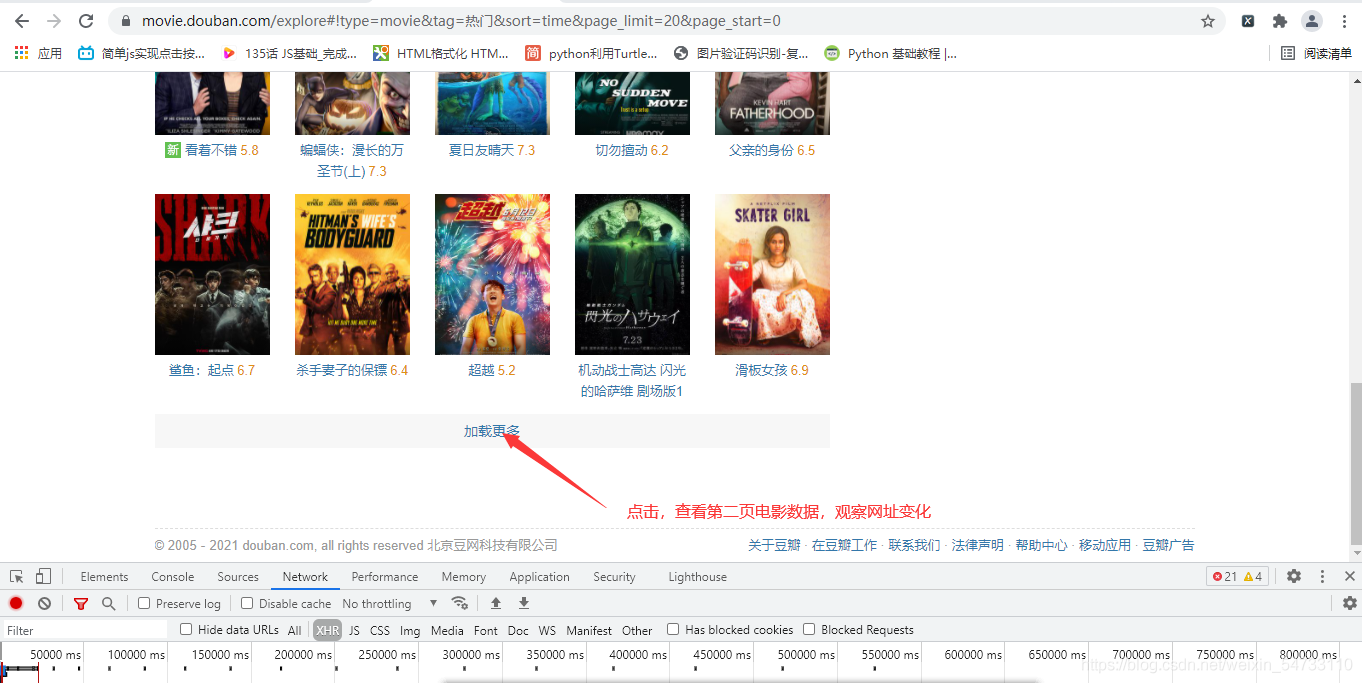Open the 应用 apps shortcut
Screen dimensions: 1362x683
click(38, 53)
